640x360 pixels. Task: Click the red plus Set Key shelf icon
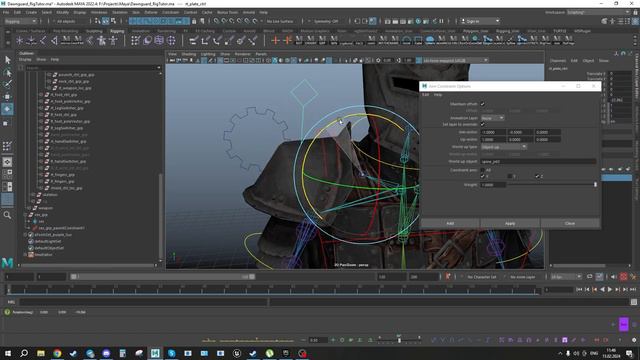276,40
